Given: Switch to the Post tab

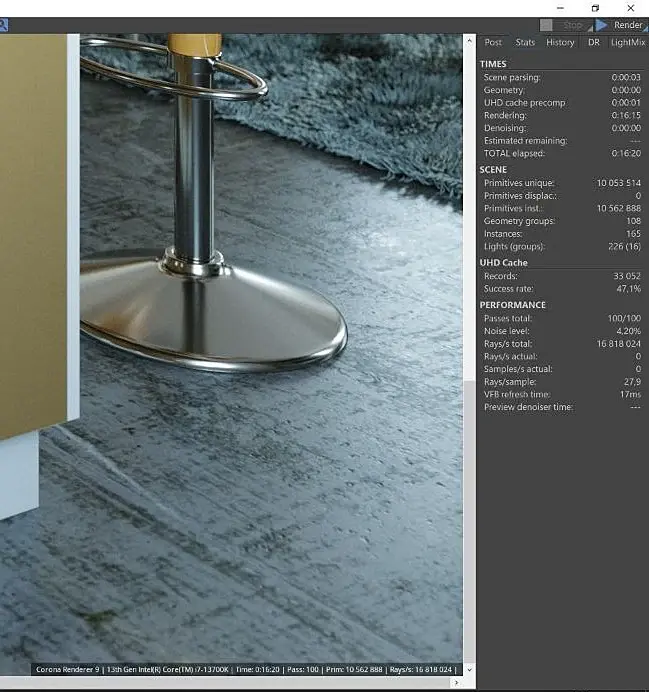Looking at the screenshot, I should [x=493, y=42].
